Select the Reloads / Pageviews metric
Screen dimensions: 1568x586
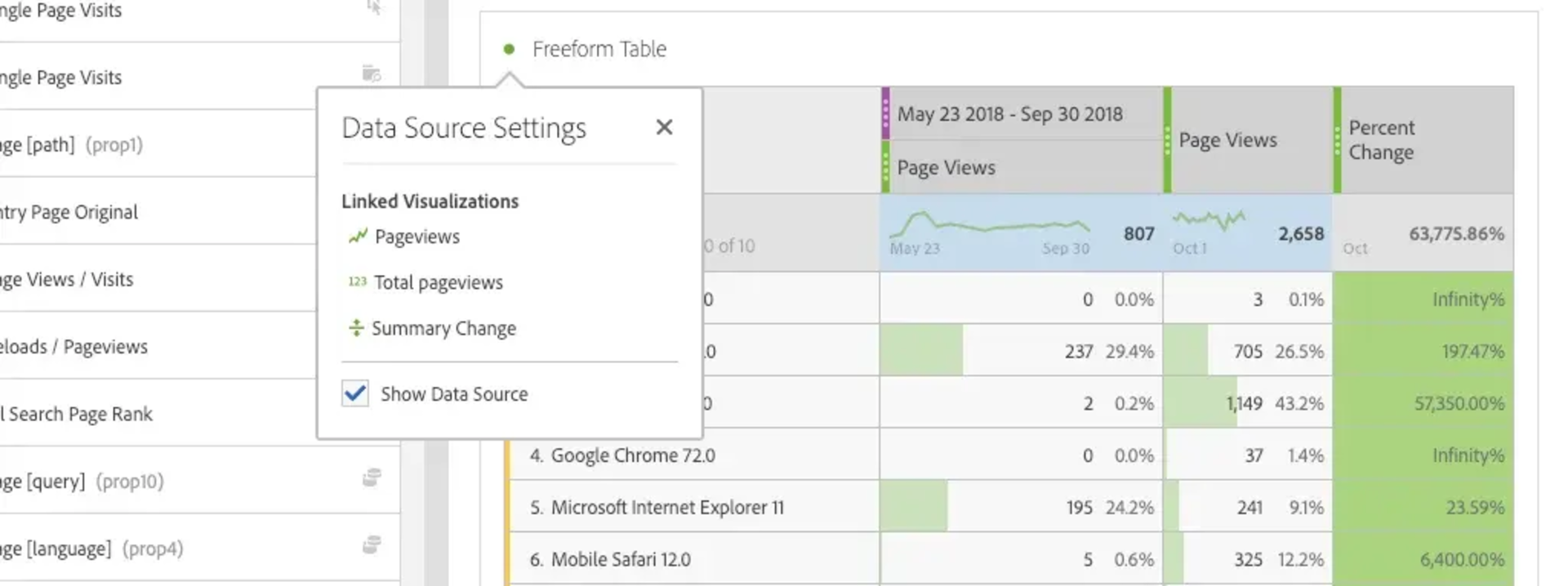(73, 347)
